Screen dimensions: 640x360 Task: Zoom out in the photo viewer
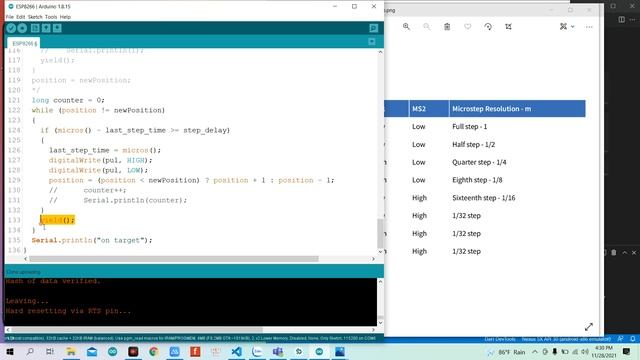point(427,27)
